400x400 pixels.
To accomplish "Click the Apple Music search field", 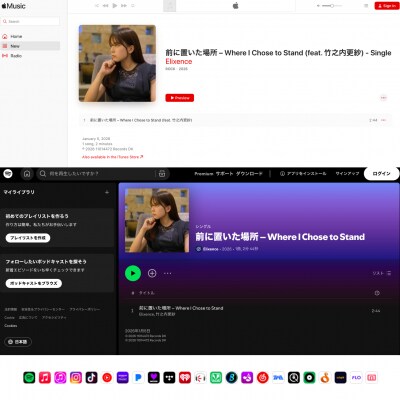I will coord(30,21).
